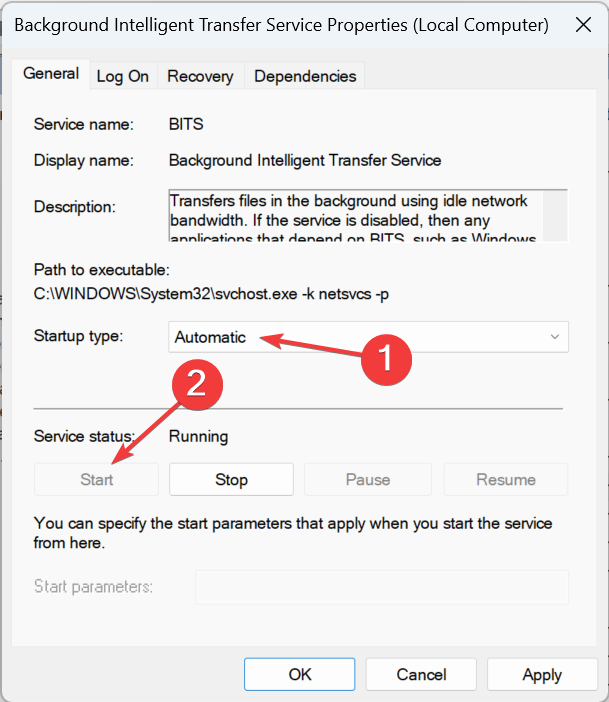Click the red number 1 annotation marker
609x702 pixels.
click(x=386, y=359)
